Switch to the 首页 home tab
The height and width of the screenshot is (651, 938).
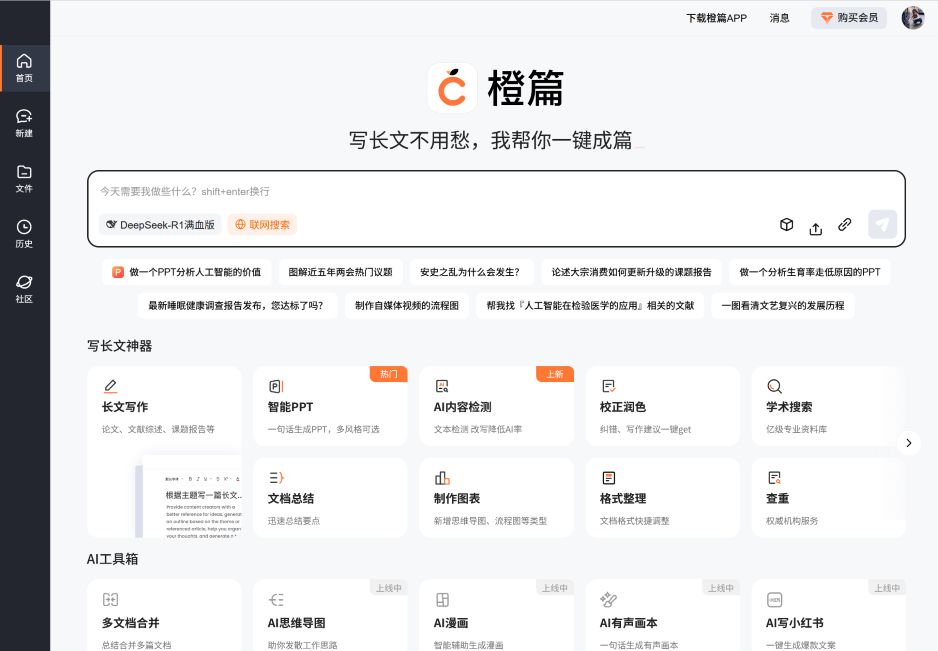point(25,68)
